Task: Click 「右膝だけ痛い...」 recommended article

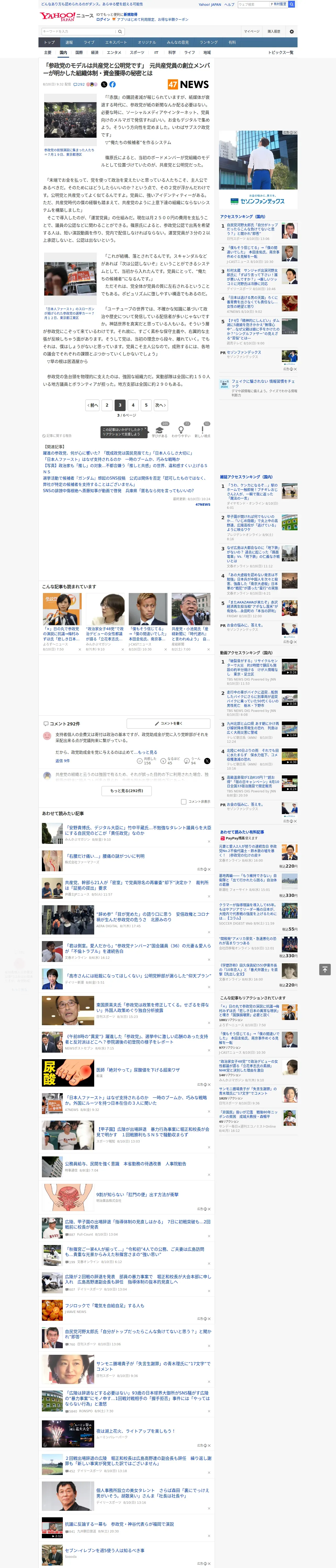Action: (105, 856)
